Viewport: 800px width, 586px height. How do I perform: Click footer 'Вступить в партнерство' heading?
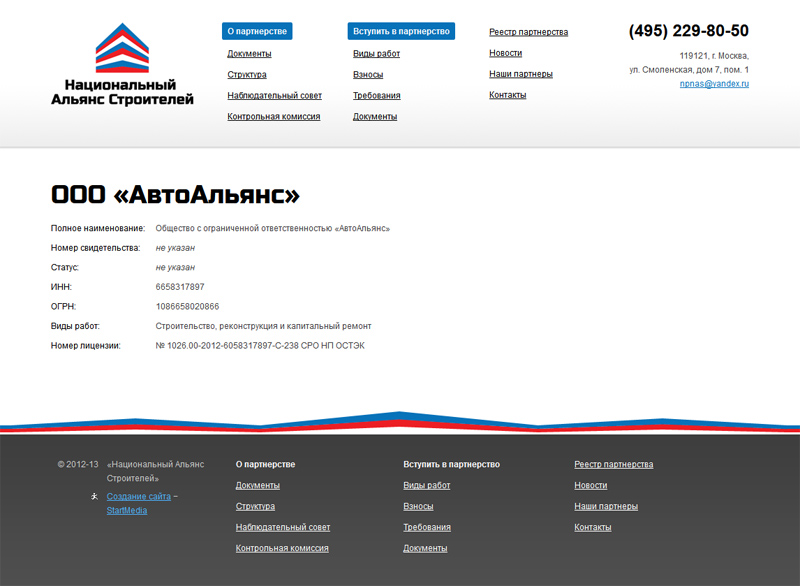point(452,464)
